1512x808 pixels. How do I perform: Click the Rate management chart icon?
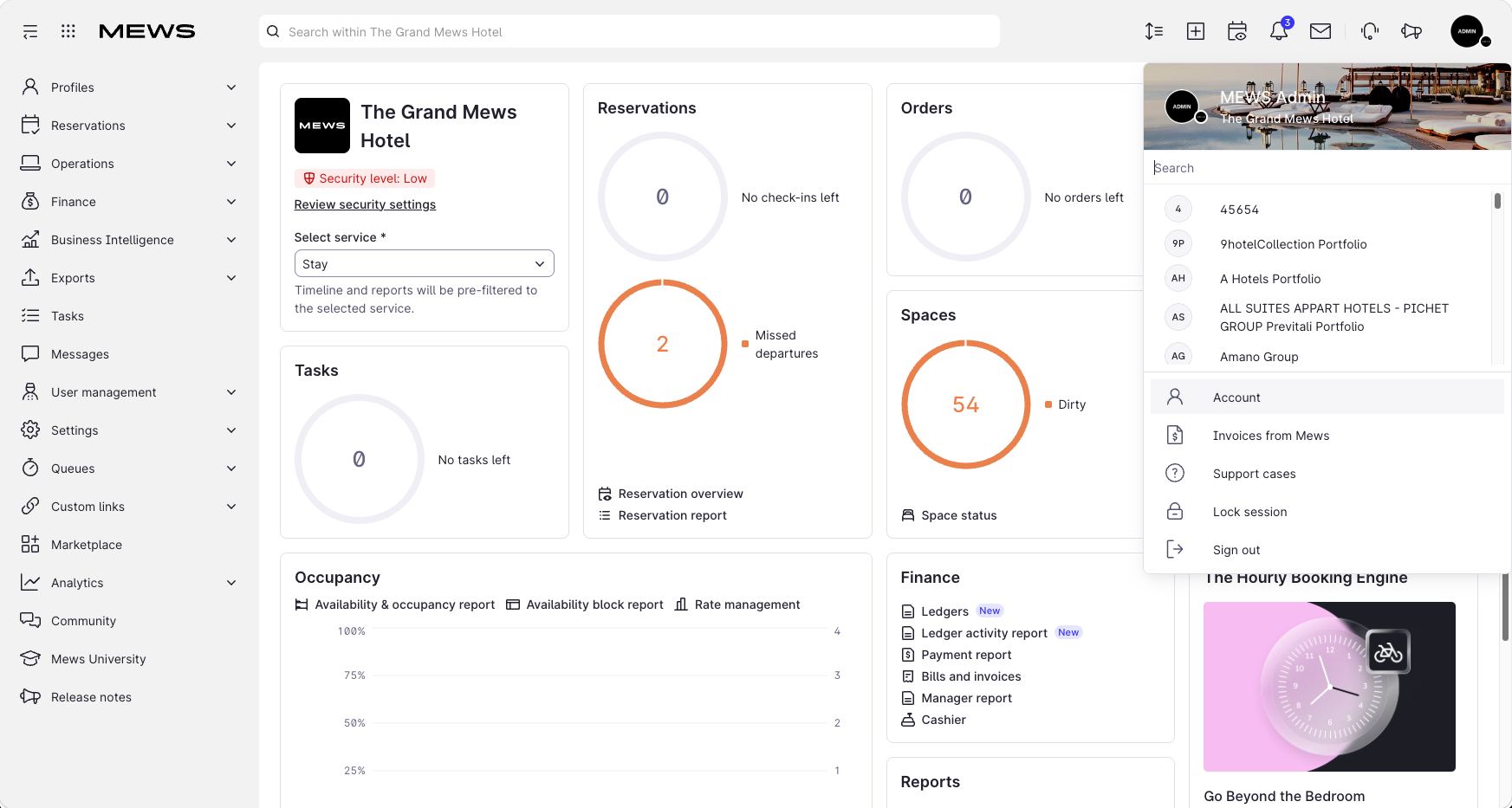pyautogui.click(x=681, y=604)
